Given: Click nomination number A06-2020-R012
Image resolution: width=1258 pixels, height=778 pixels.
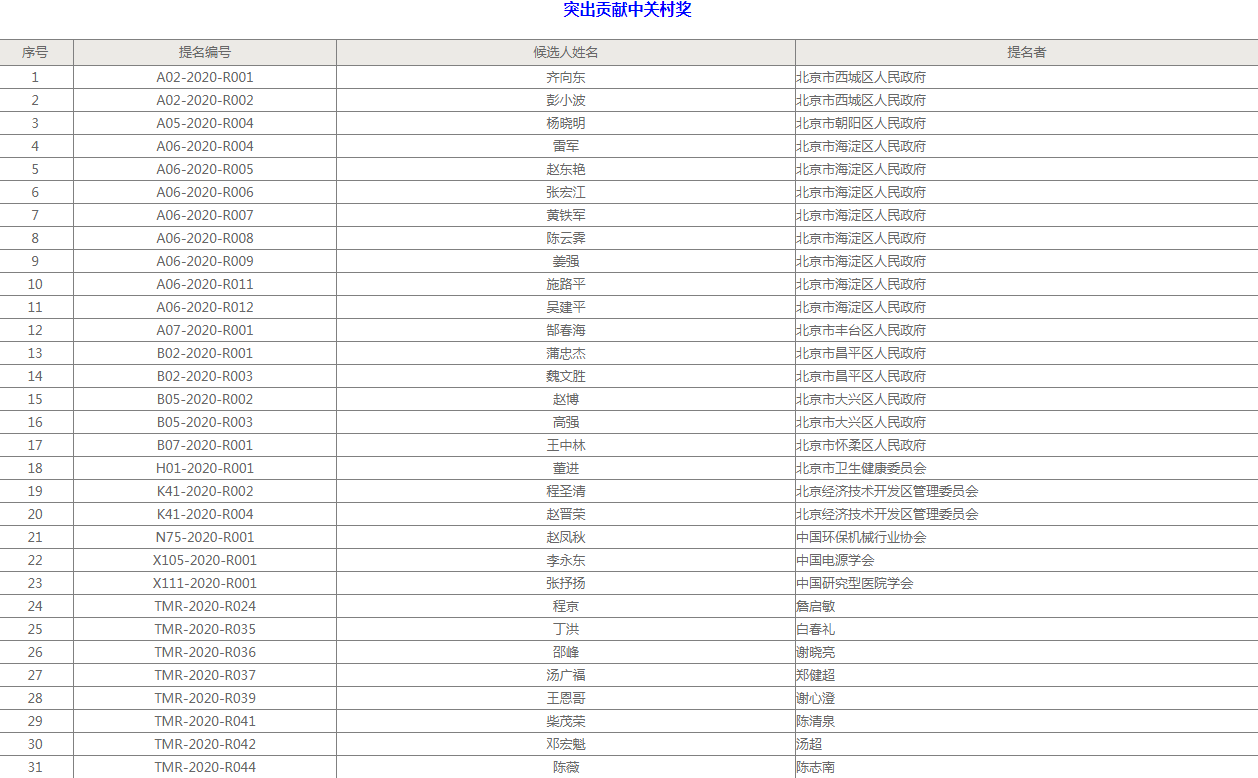Looking at the screenshot, I should 205,307.
